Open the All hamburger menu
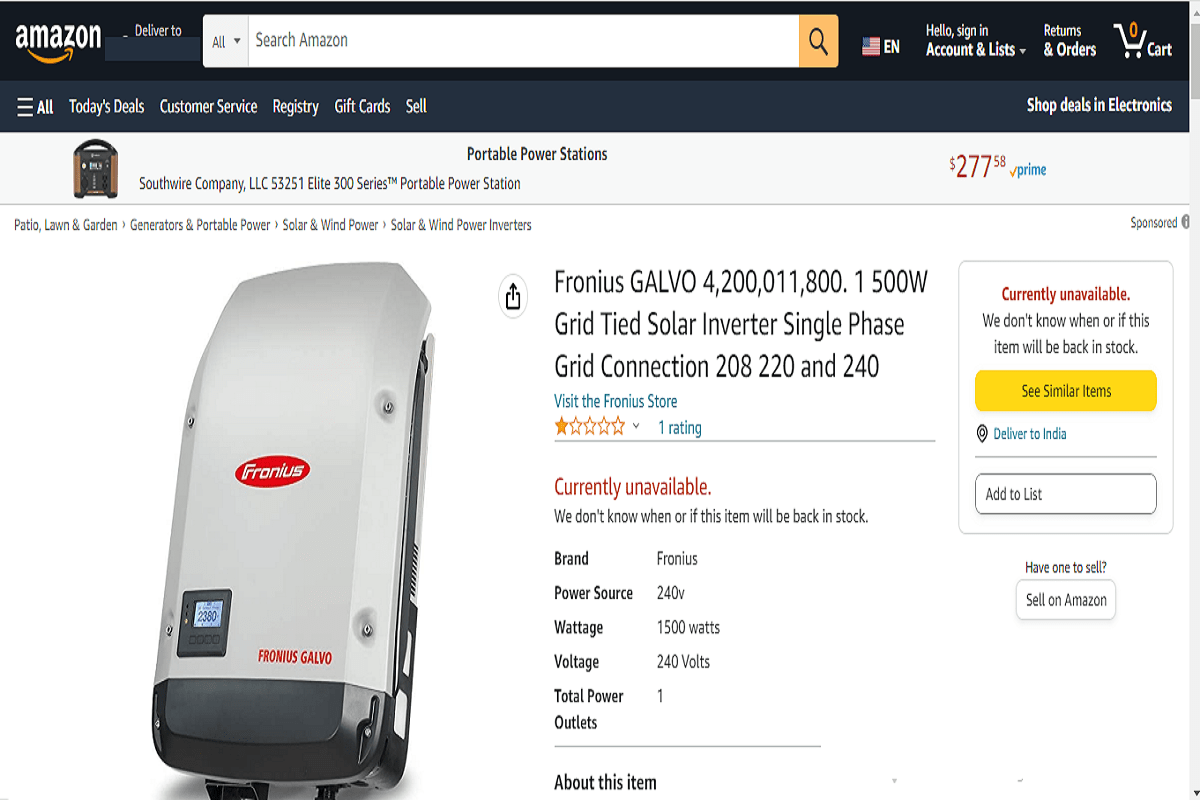Screen dimensions: 1200x800 click(34, 107)
